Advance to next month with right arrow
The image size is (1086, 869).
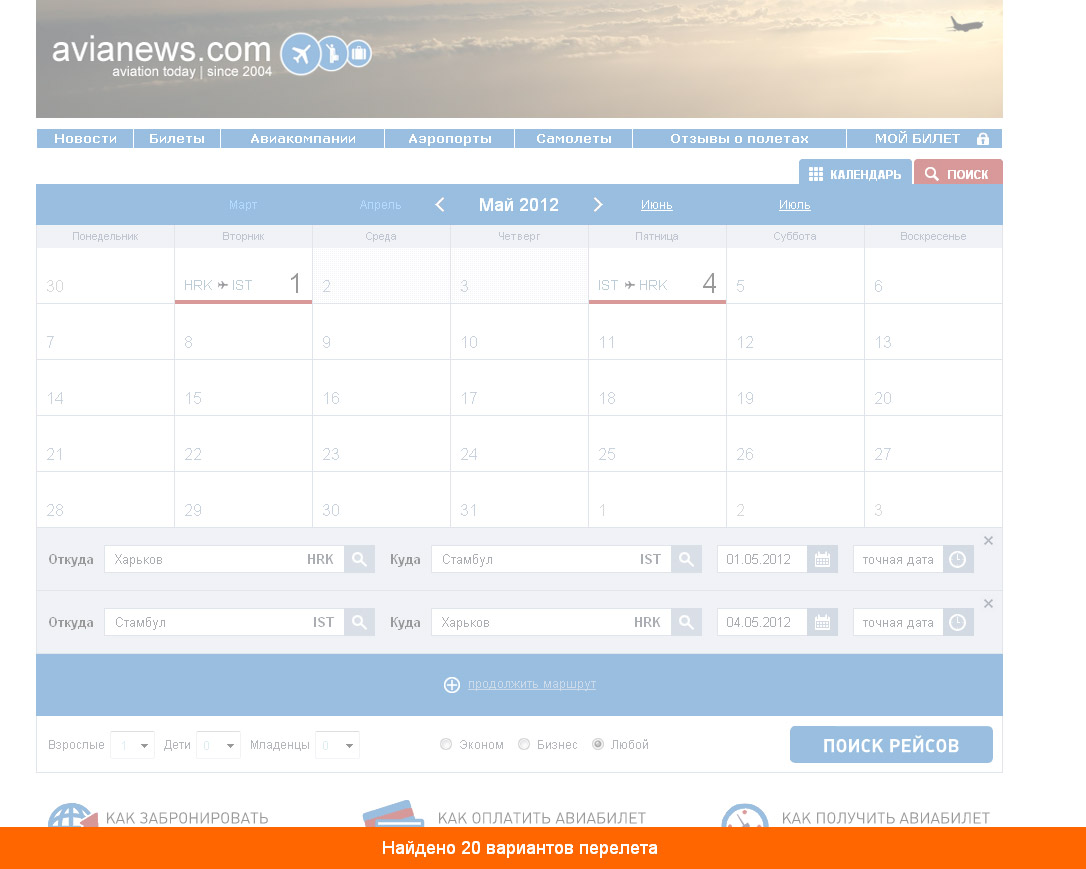pos(598,205)
